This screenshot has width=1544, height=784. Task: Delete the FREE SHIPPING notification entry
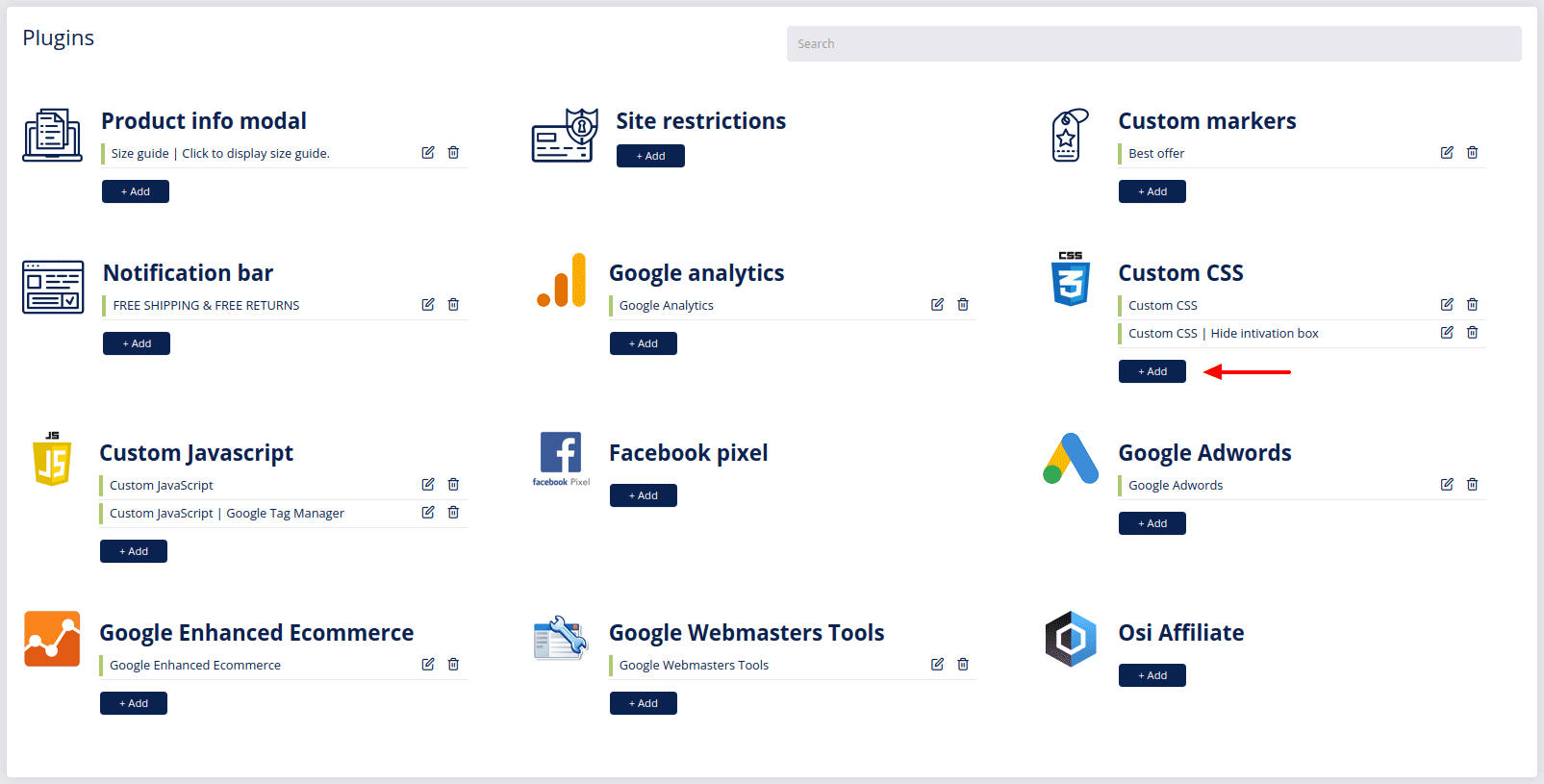[x=453, y=304]
